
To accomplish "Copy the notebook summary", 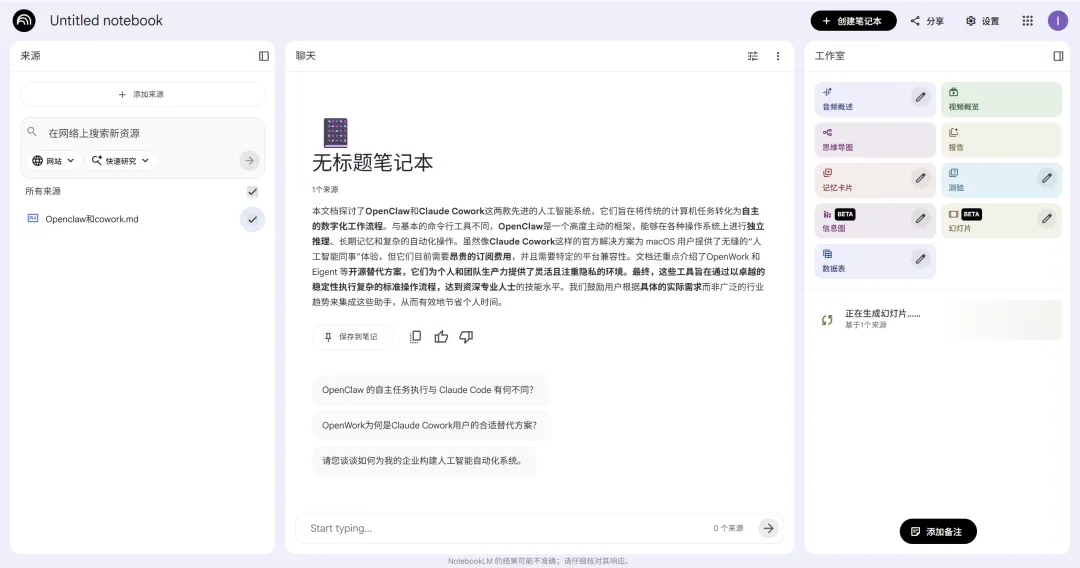I will [x=415, y=337].
